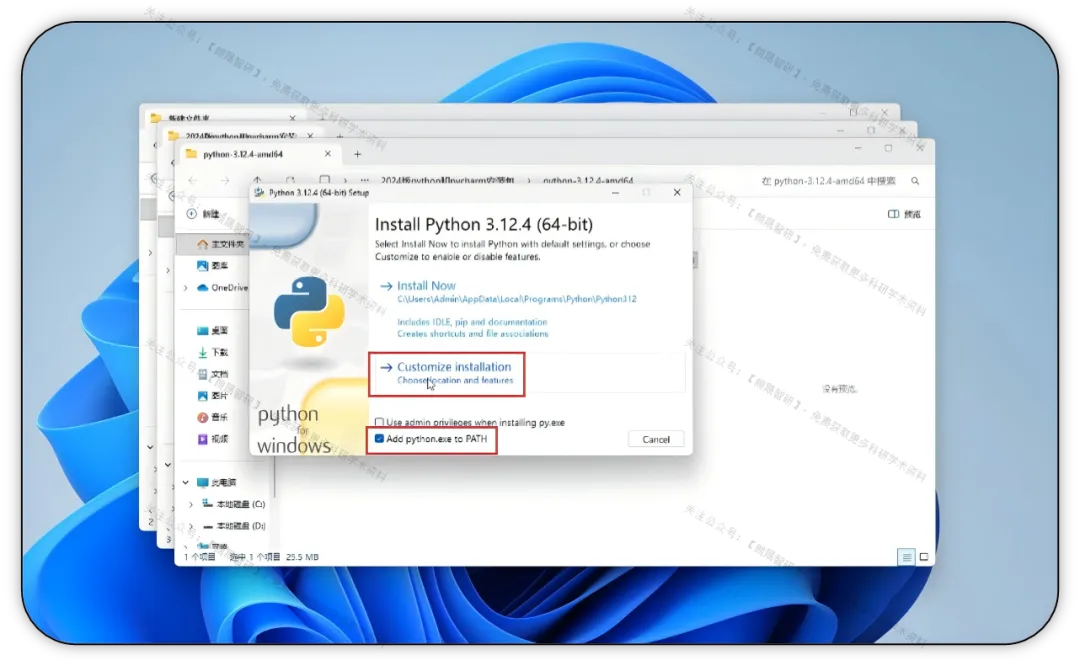Click search box in python-3.12.4-amd64 window
The height and width of the screenshot is (666, 1080).
click(829, 180)
